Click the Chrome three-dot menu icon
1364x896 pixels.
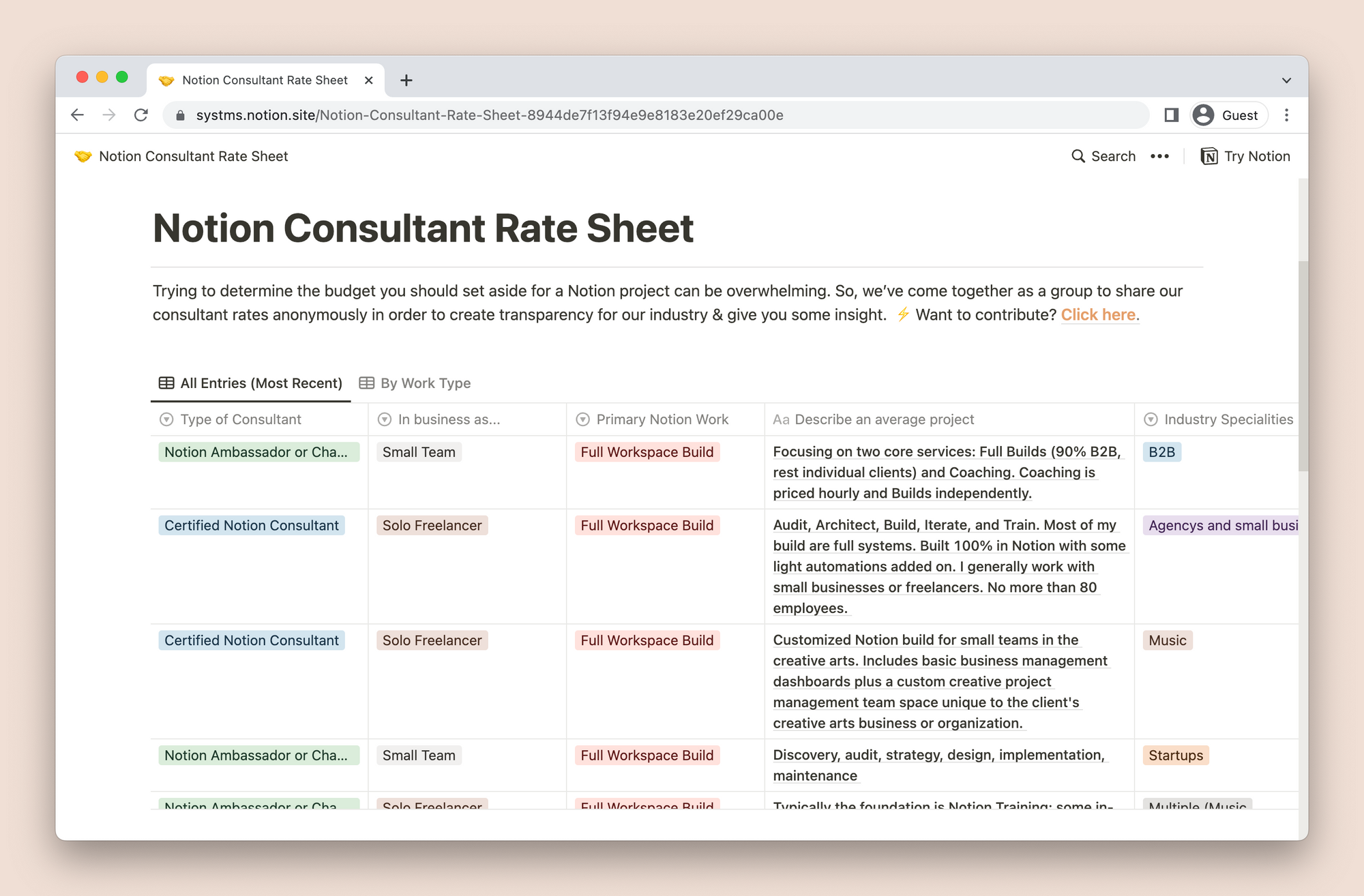click(1286, 115)
